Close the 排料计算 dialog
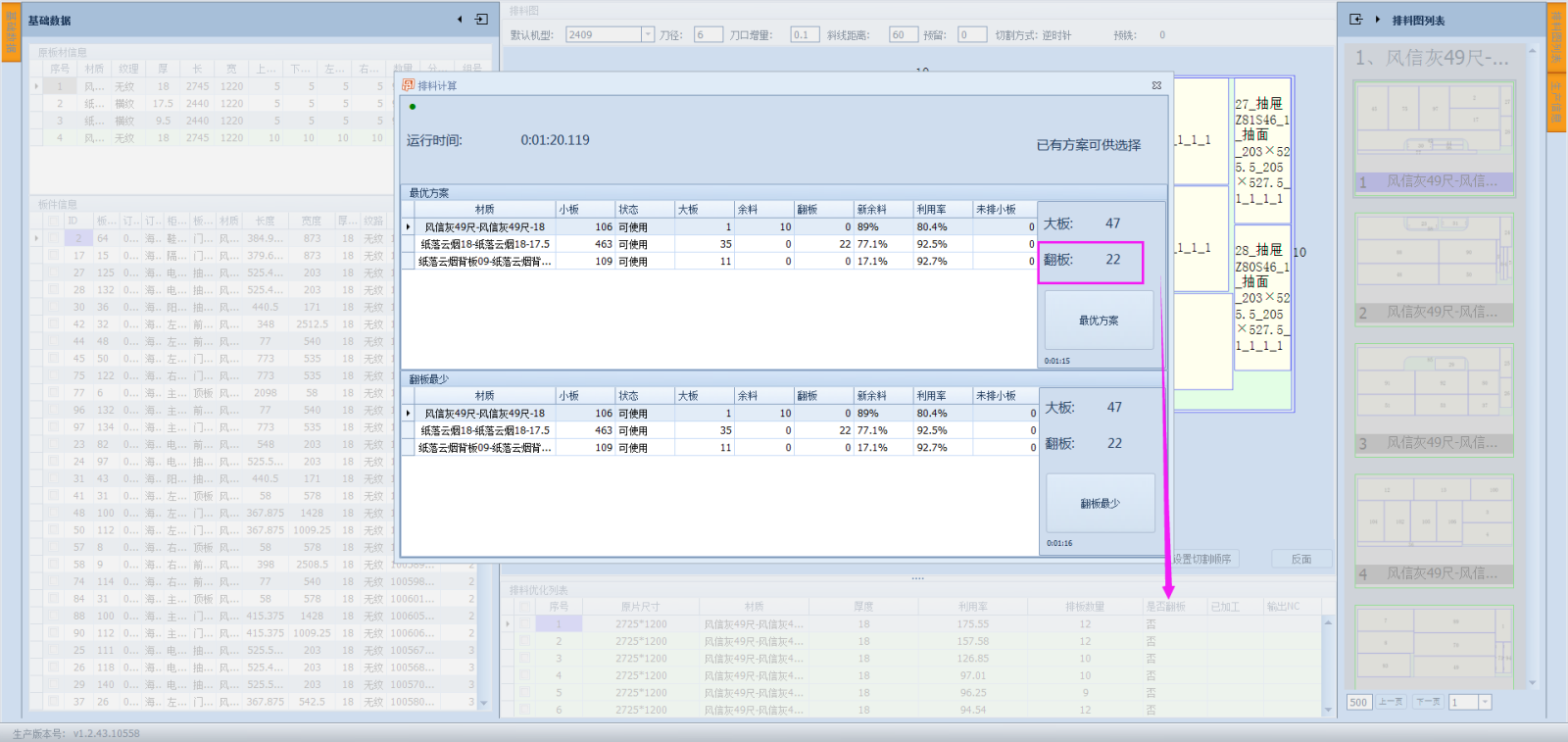The image size is (1568, 742). point(1156,85)
